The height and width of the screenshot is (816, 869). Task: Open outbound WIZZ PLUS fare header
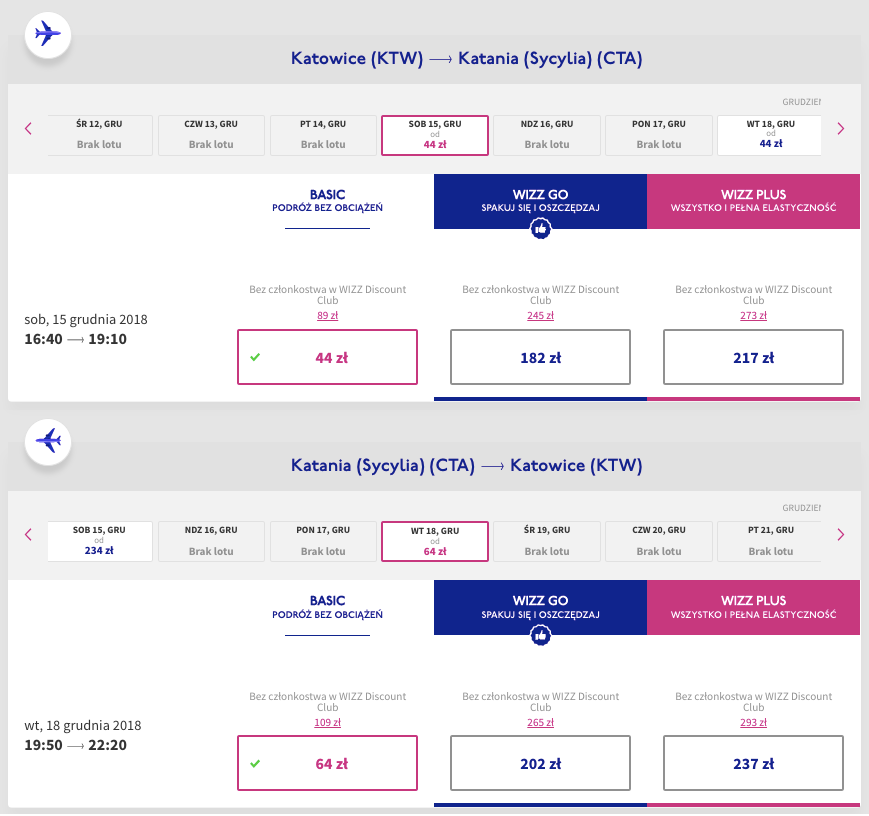click(x=753, y=201)
